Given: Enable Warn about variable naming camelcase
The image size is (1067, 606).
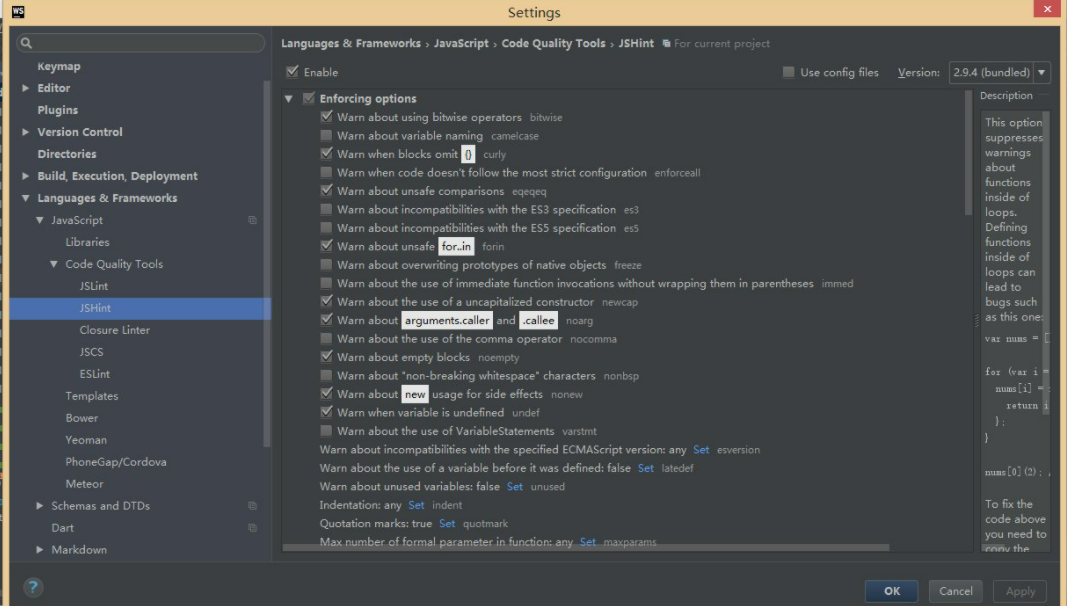Looking at the screenshot, I should click(x=327, y=135).
